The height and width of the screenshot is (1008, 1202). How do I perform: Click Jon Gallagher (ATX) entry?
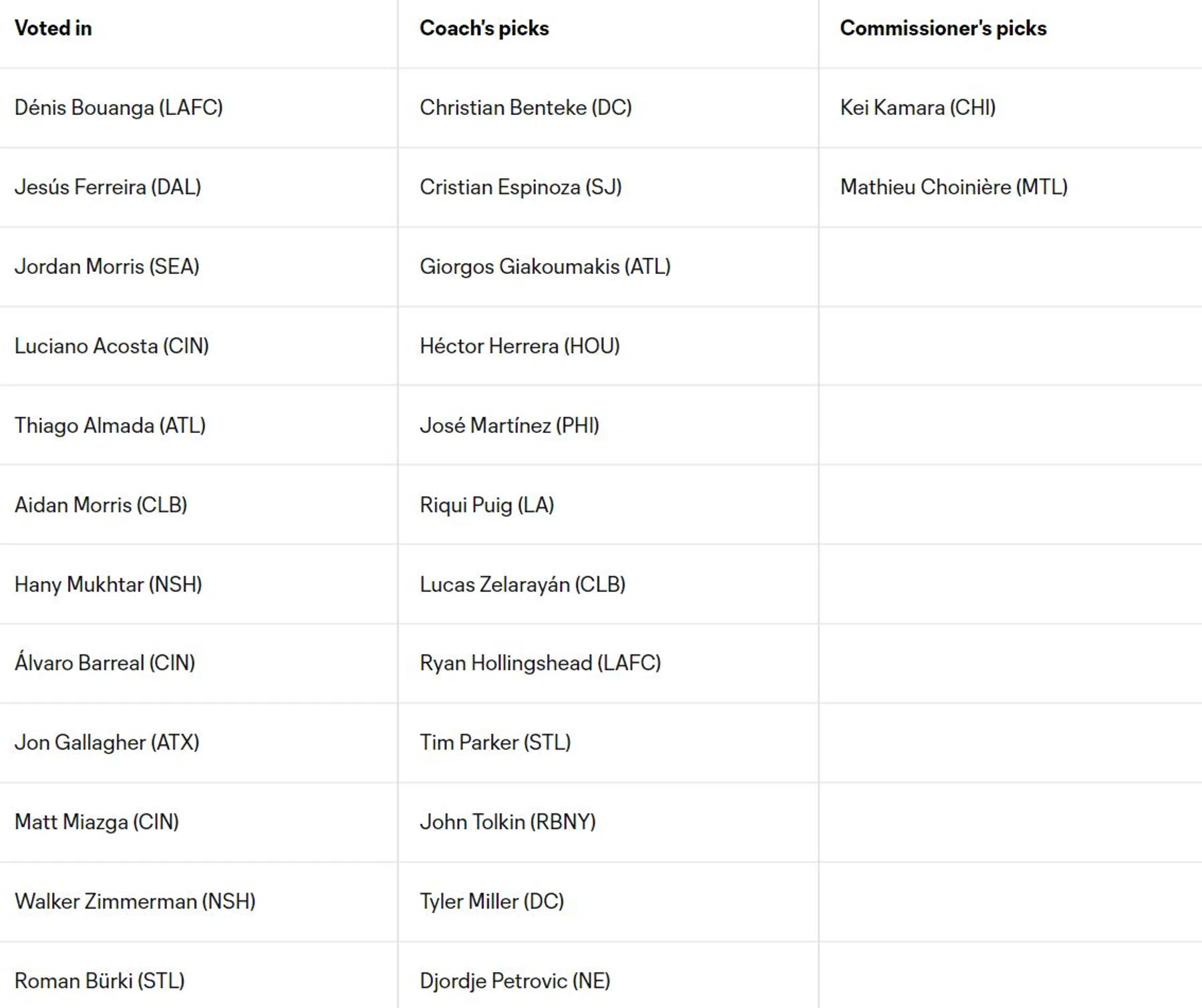click(107, 742)
